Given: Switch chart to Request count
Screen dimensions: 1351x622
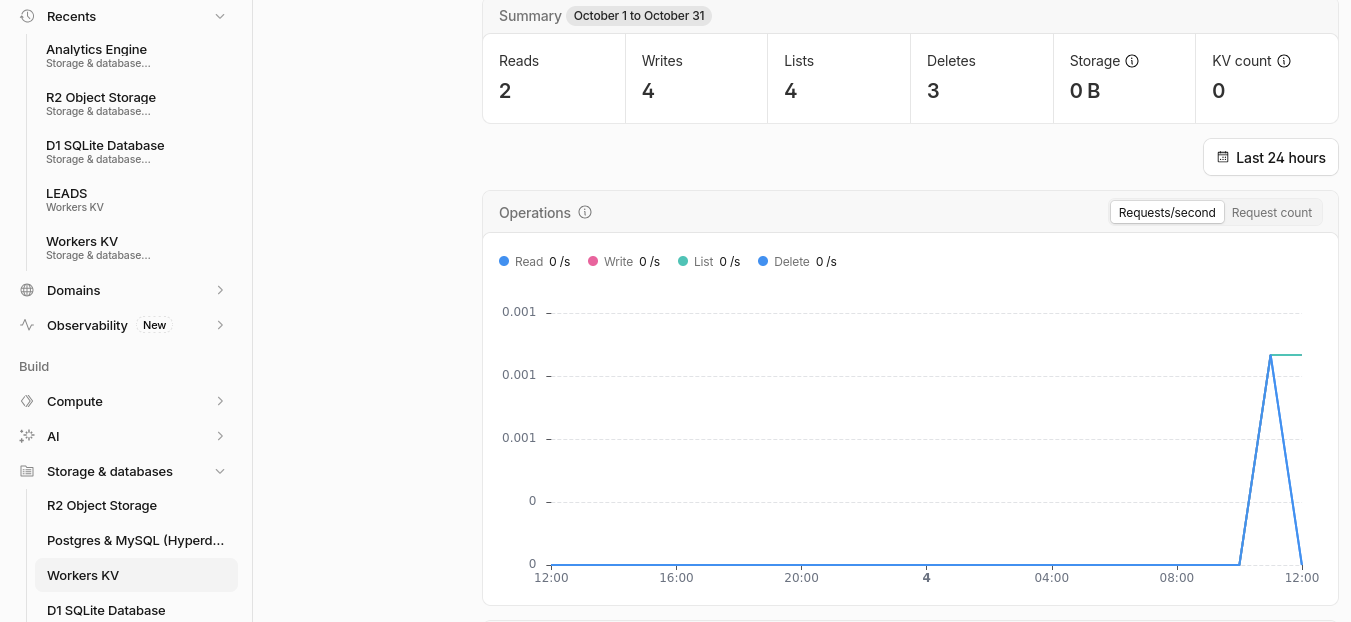Looking at the screenshot, I should (1272, 212).
